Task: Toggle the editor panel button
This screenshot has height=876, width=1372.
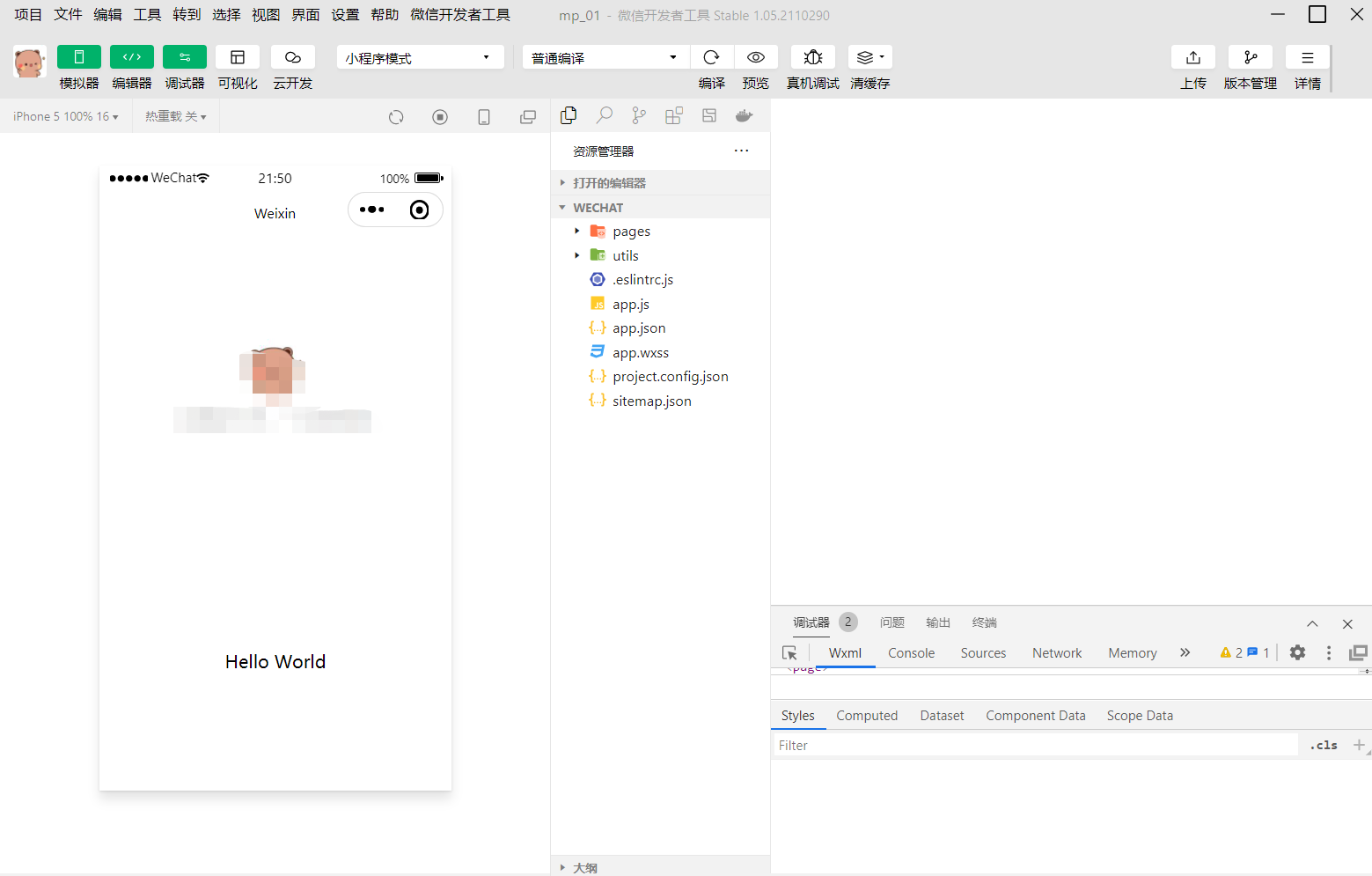Action: [132, 57]
